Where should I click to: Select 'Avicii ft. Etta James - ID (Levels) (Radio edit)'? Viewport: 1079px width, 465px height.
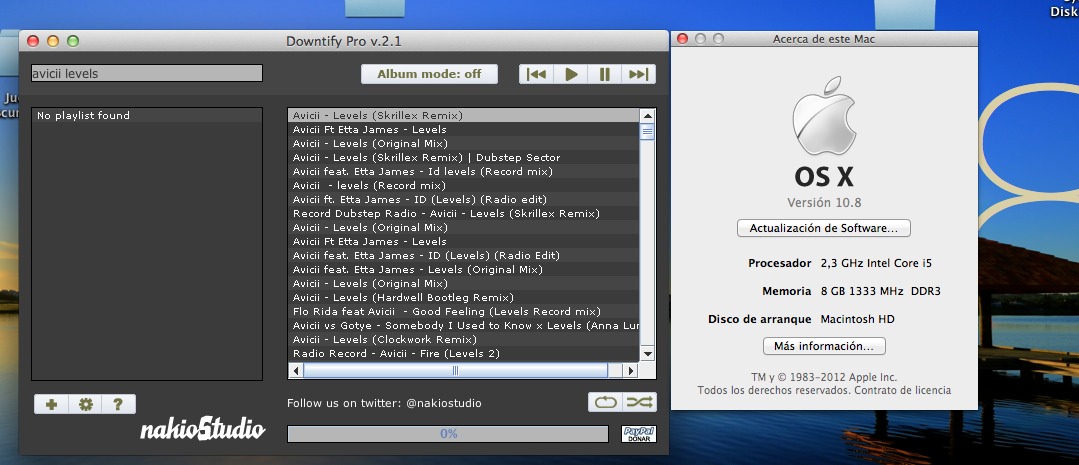tap(464, 199)
